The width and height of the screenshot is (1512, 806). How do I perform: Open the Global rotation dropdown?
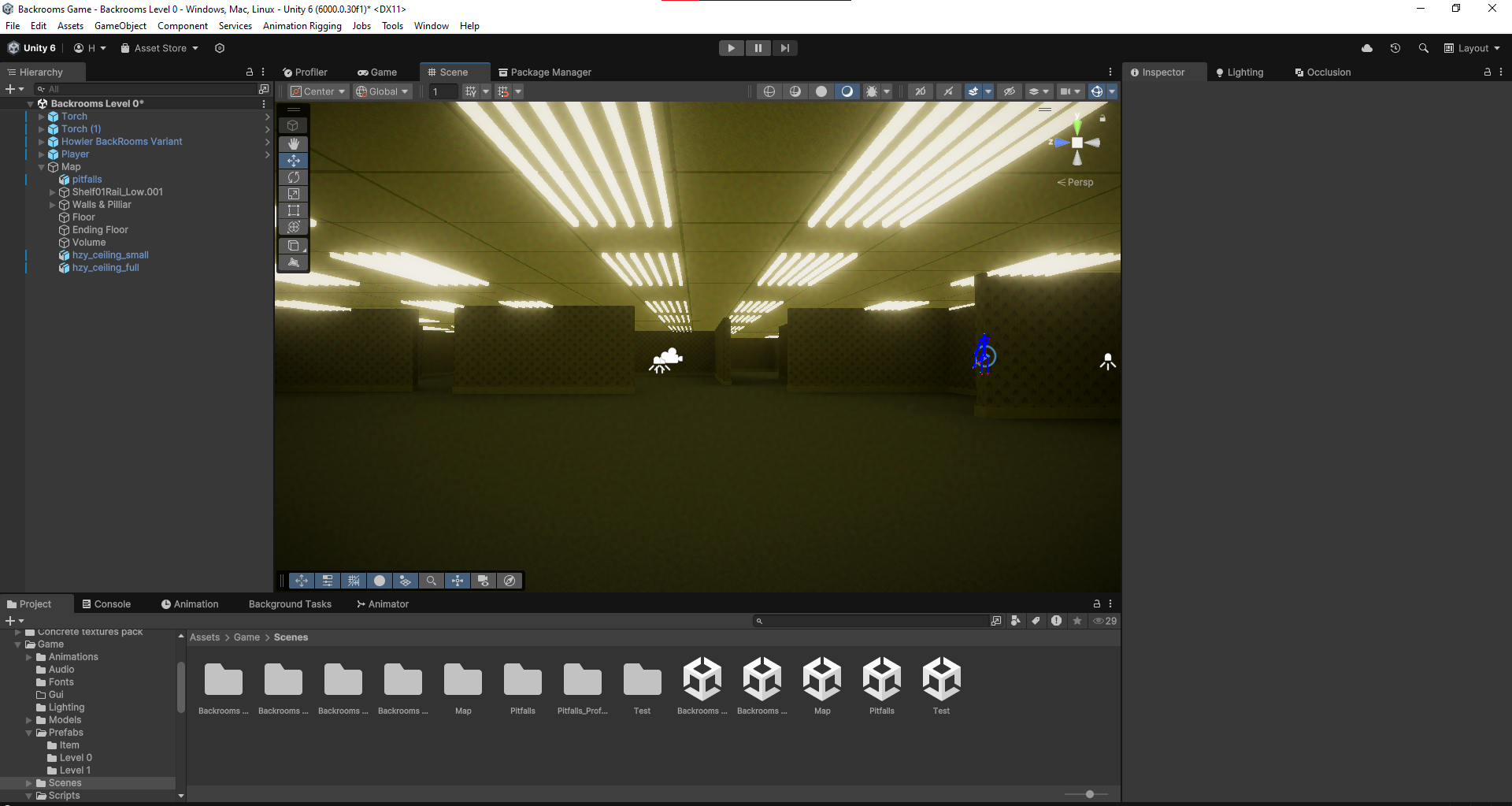(382, 91)
